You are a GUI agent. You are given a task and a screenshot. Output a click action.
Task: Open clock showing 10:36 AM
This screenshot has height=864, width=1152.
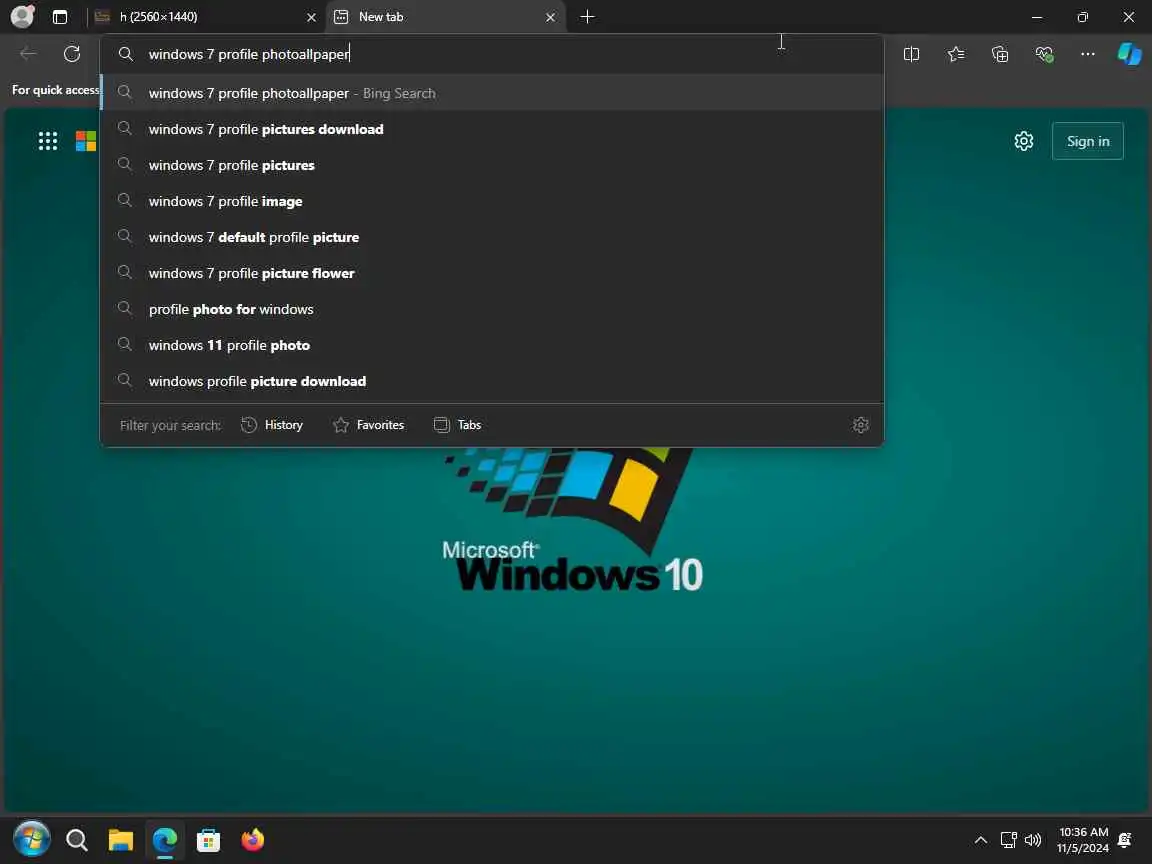click(x=1083, y=840)
